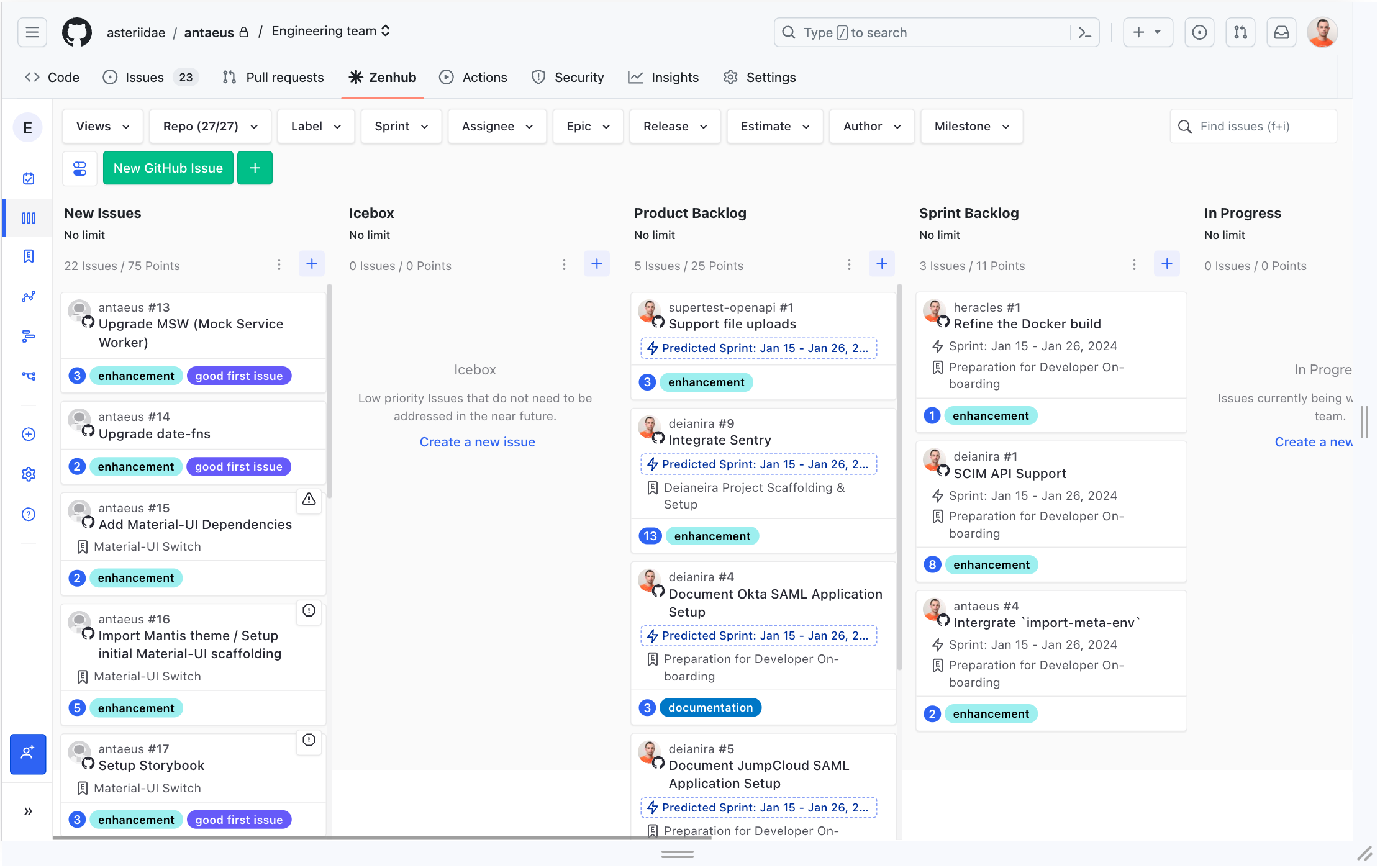Go to the Code tab
Screen dimensions: 1380x868
click(52, 78)
